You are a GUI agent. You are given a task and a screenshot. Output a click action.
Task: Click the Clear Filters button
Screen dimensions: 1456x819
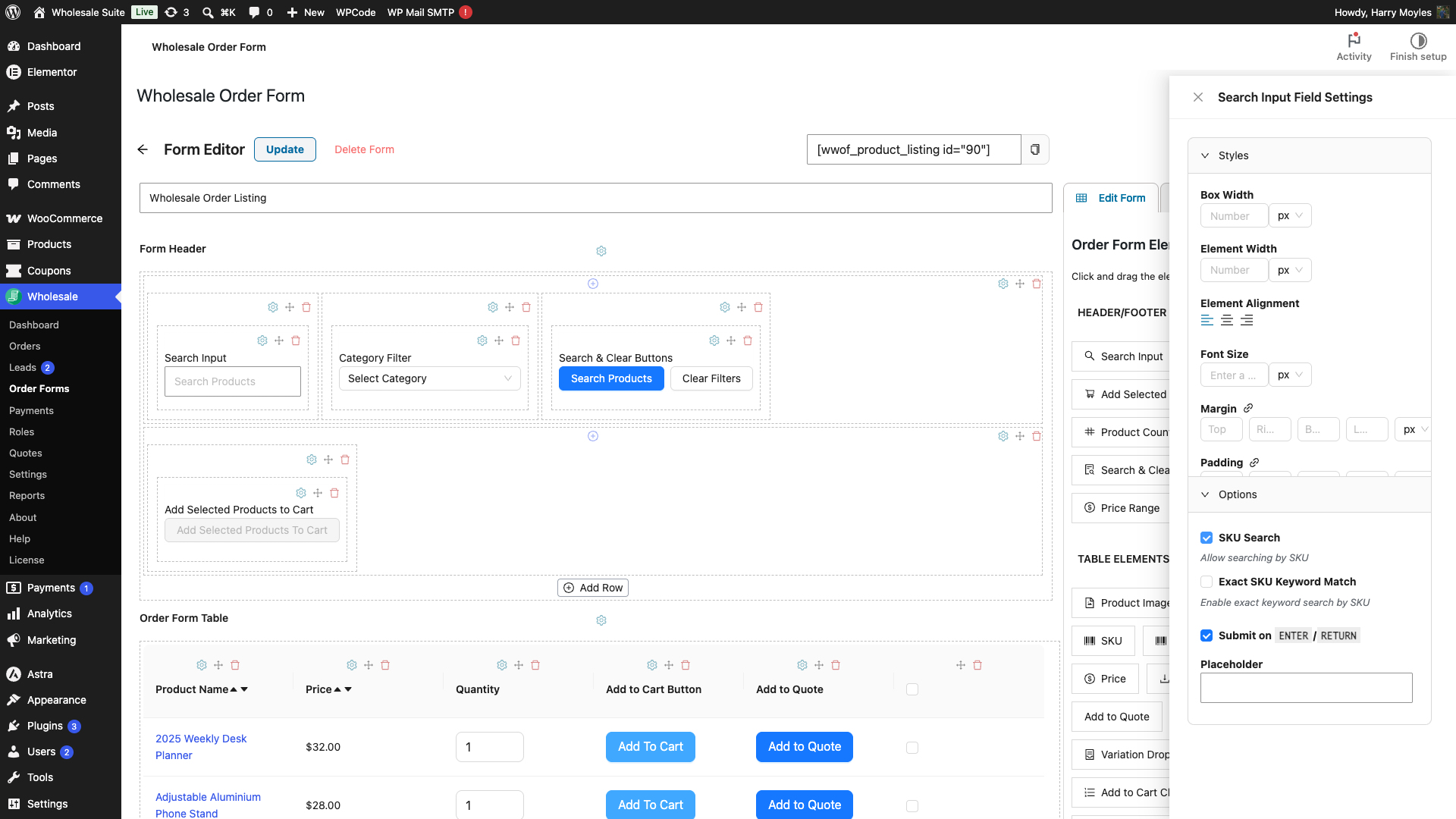(x=711, y=378)
